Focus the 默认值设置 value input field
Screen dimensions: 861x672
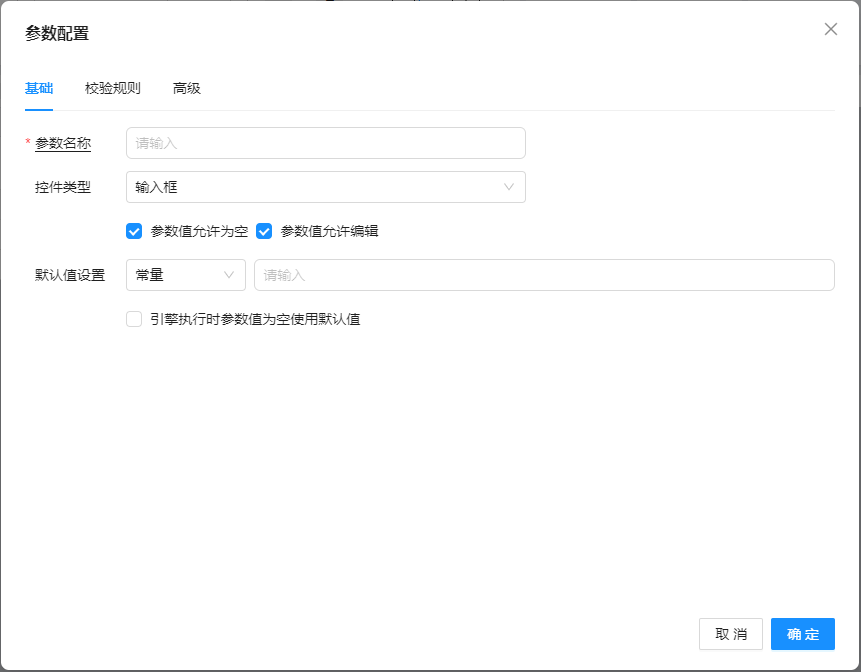tap(544, 275)
